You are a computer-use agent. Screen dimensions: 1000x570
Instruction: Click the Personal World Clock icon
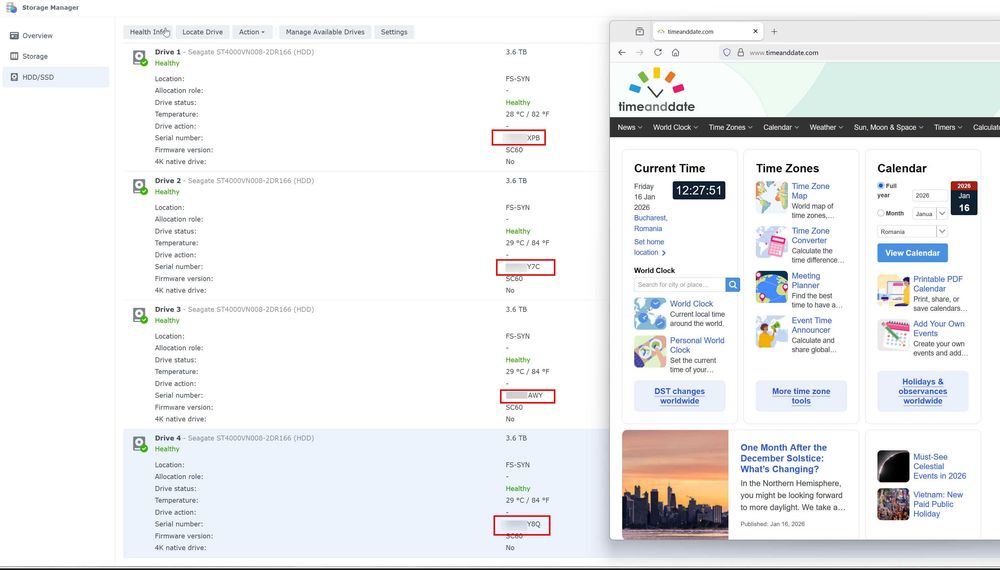tap(650, 352)
